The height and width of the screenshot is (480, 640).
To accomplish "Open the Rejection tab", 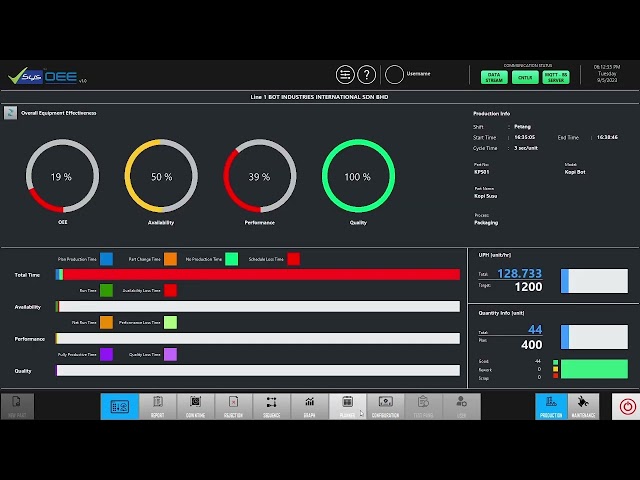I will [x=233, y=407].
